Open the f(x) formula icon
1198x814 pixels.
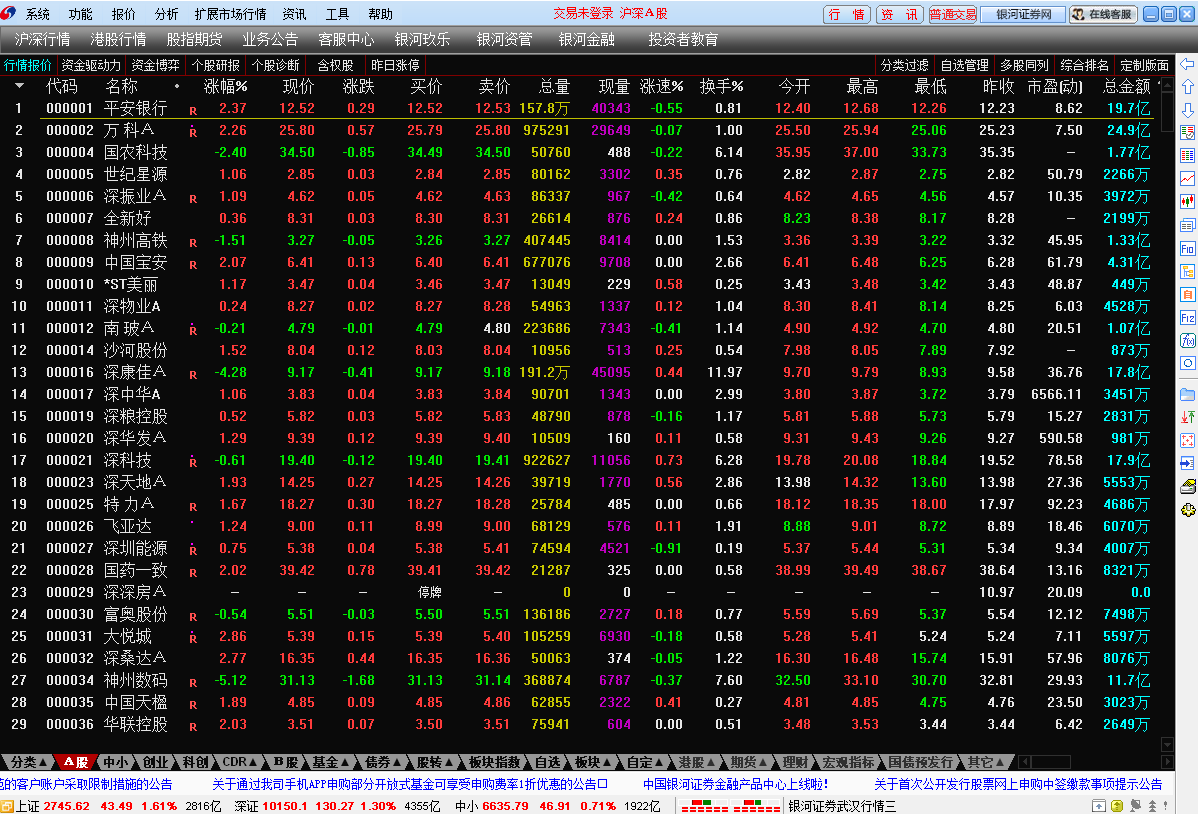coord(1187,340)
